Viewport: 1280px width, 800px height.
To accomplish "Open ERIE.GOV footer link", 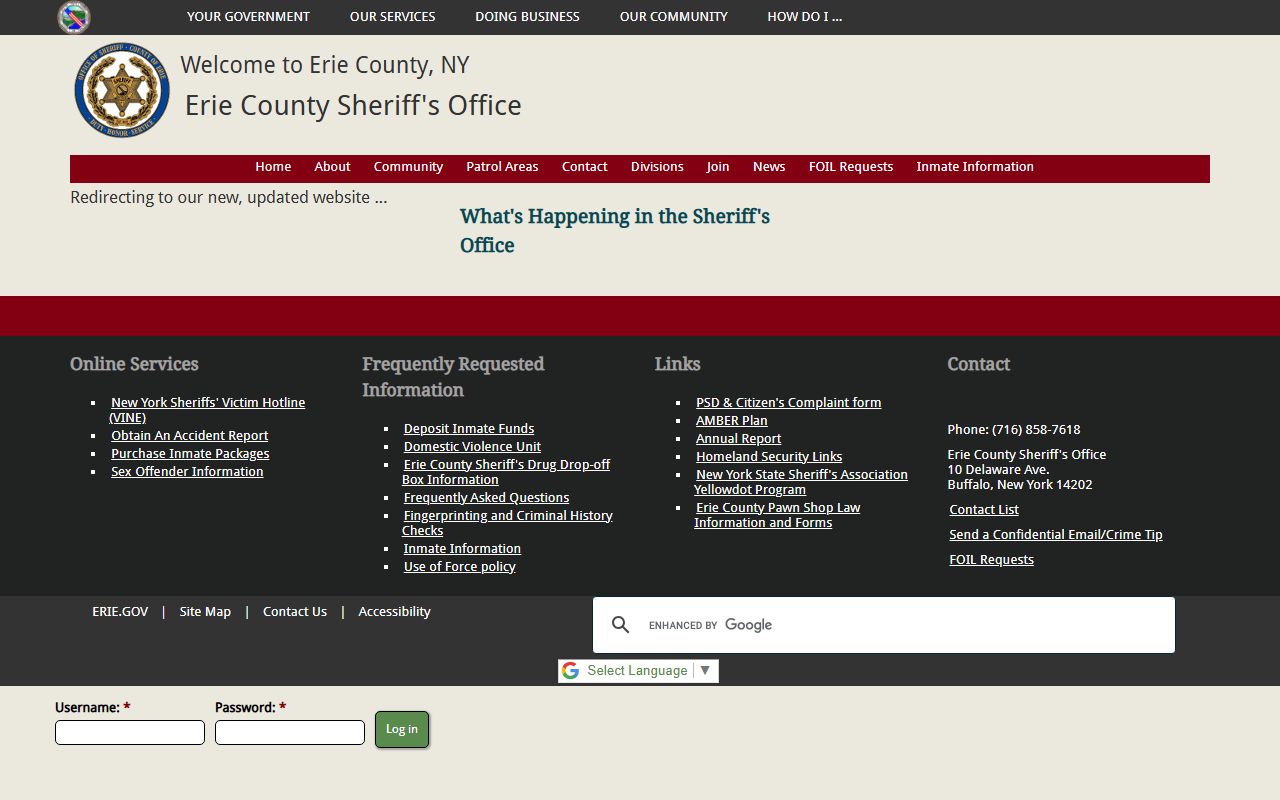I will click(120, 612).
